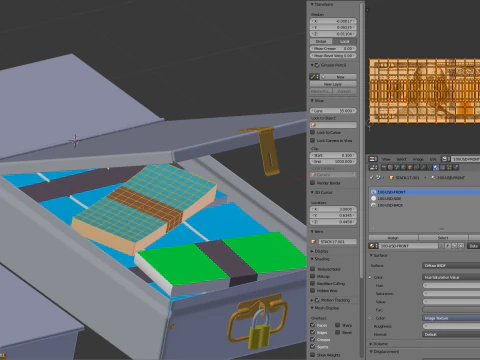The height and width of the screenshot is (360, 480).
Task: Expand the Volume panel
Action: pos(371,344)
